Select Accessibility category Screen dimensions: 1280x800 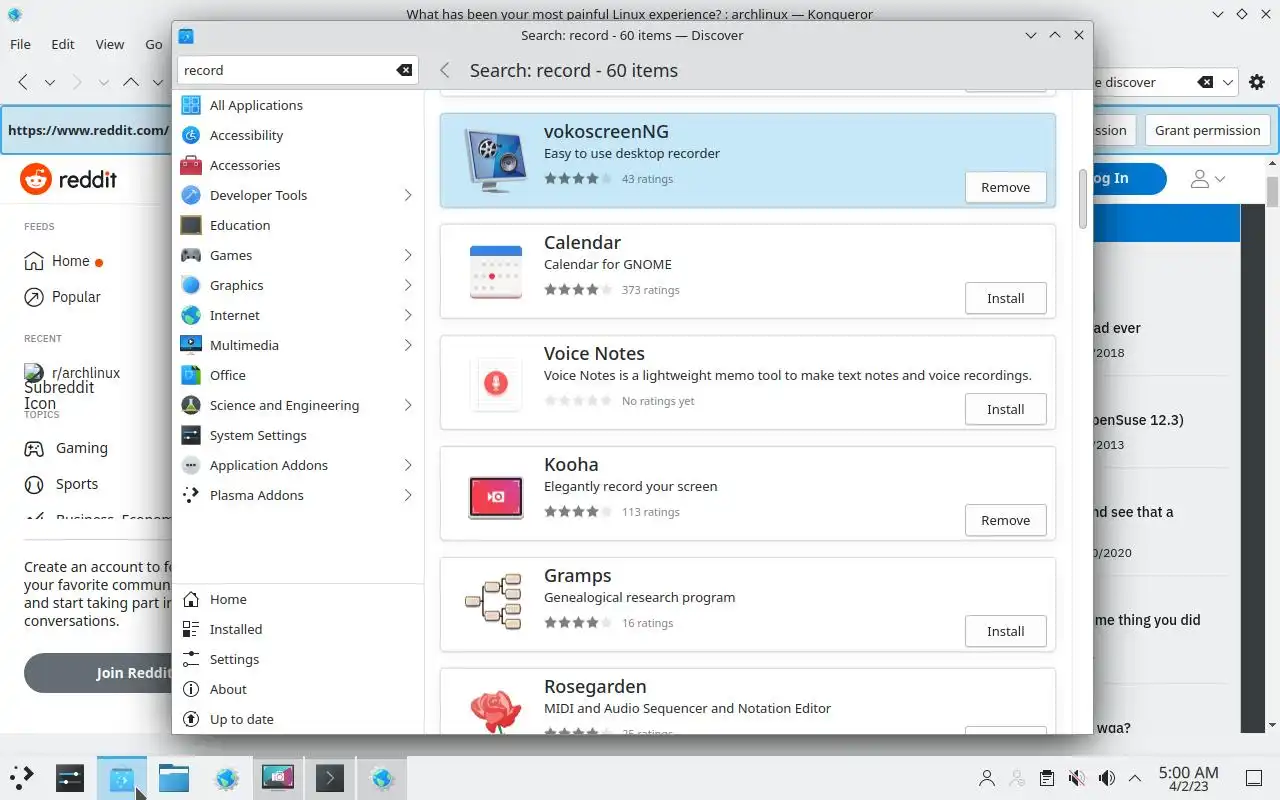(297, 135)
